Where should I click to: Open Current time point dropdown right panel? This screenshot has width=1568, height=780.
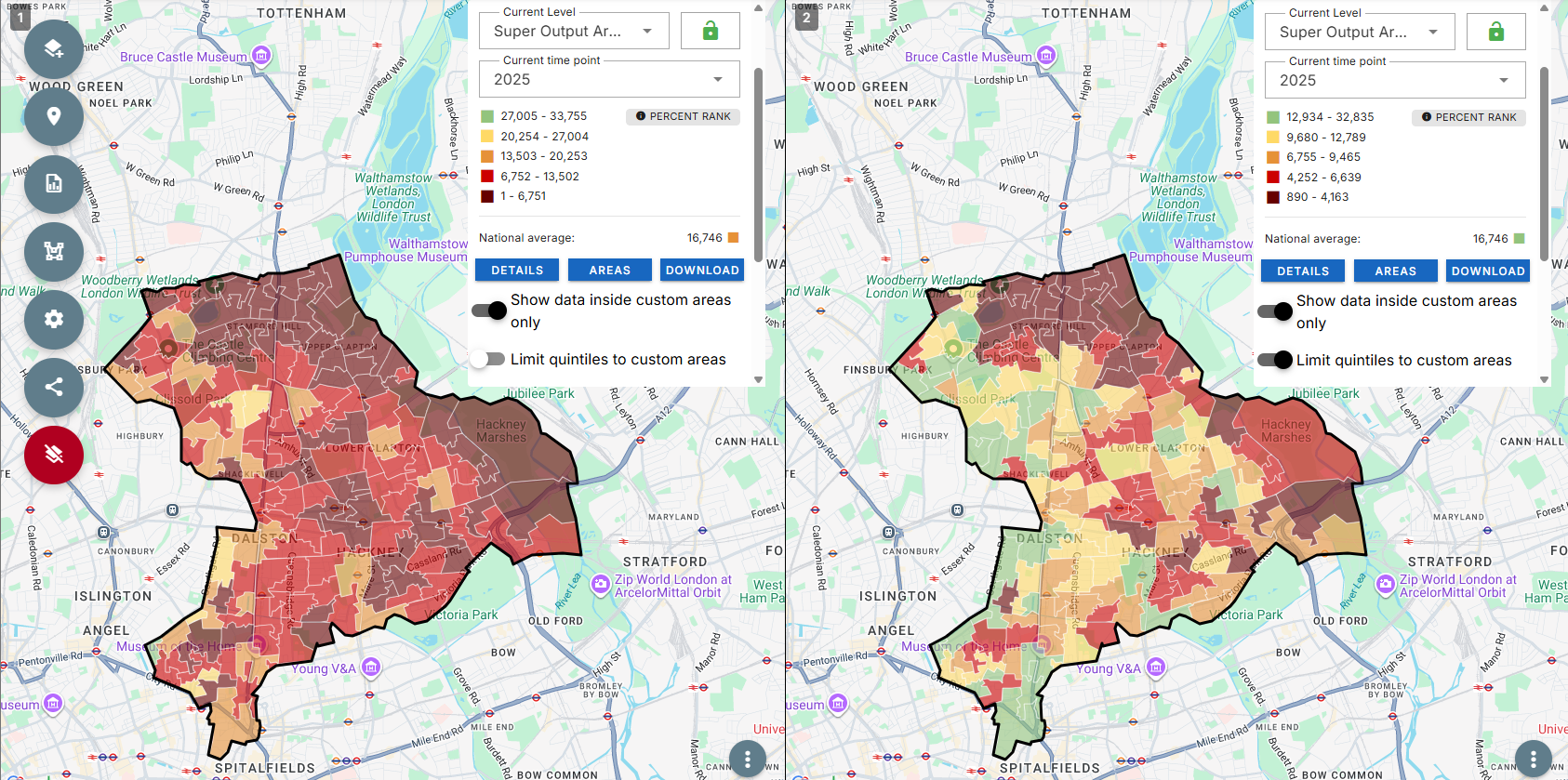1394,80
